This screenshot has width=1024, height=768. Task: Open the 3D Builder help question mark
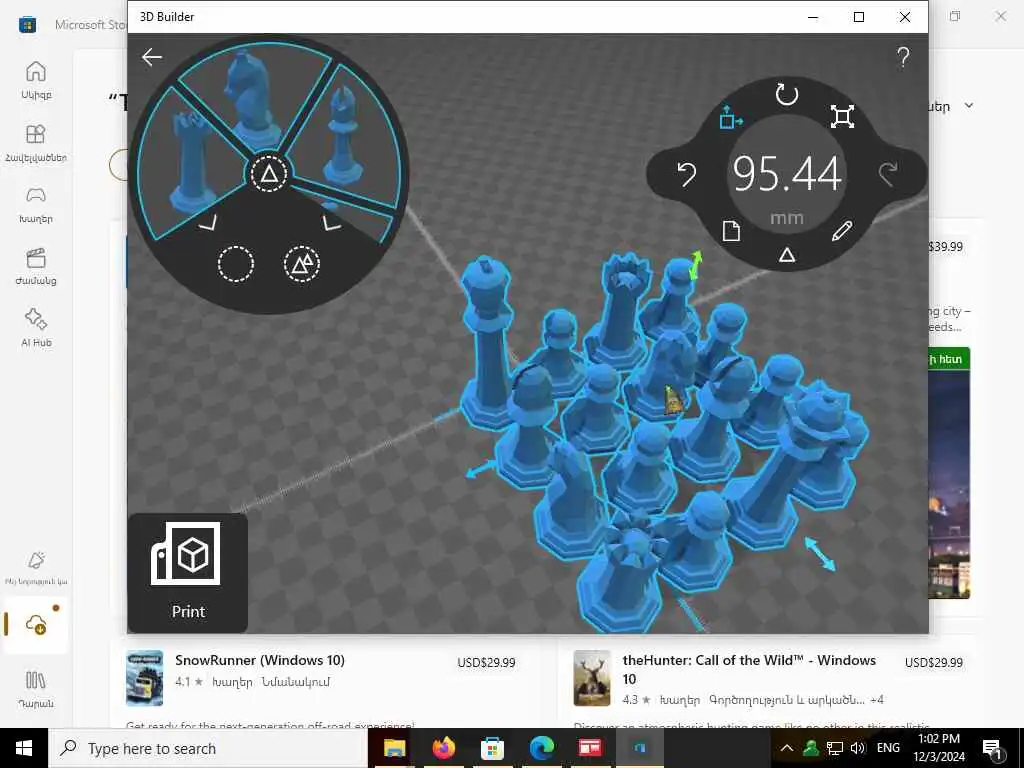tap(903, 57)
